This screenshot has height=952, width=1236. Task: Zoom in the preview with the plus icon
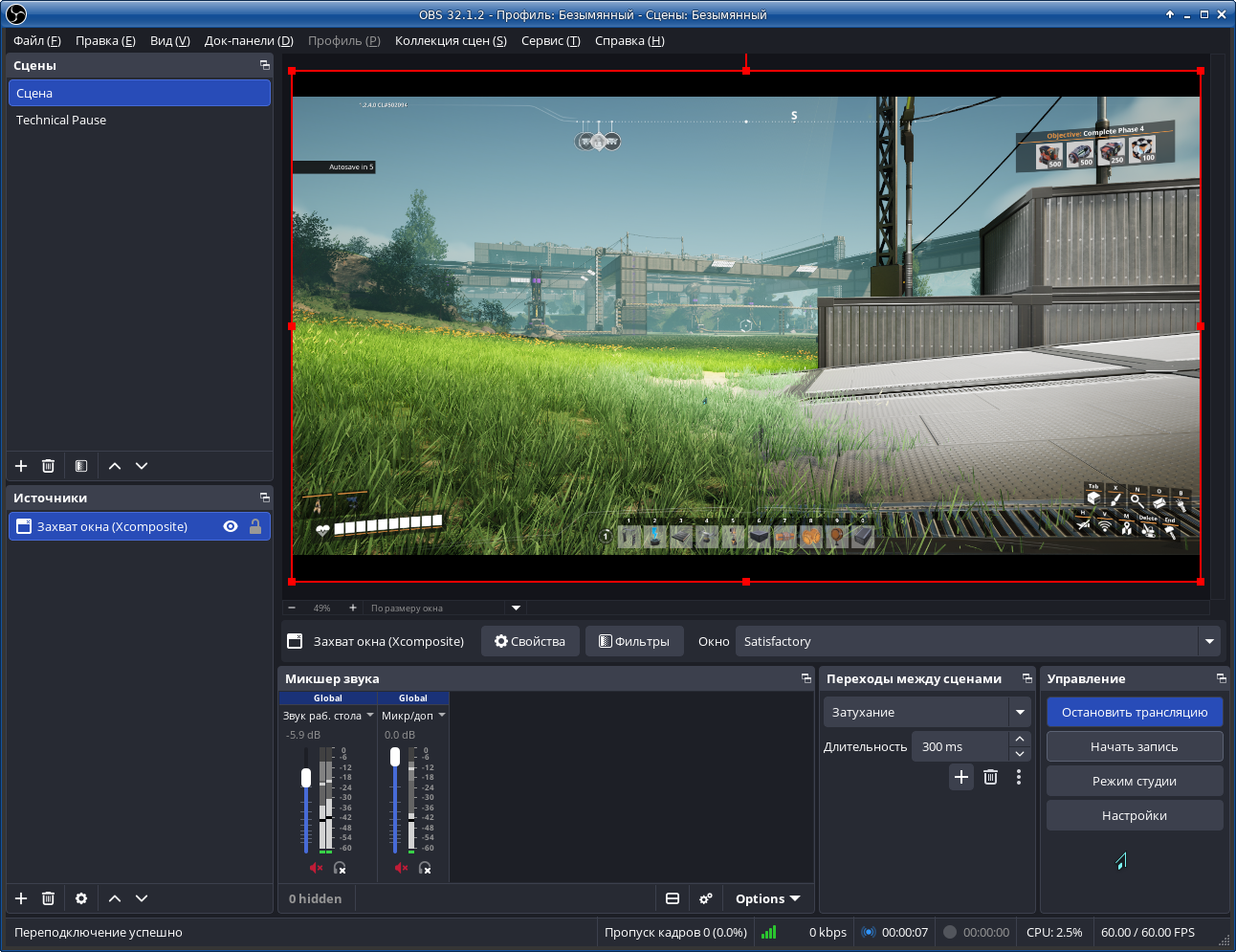click(353, 608)
